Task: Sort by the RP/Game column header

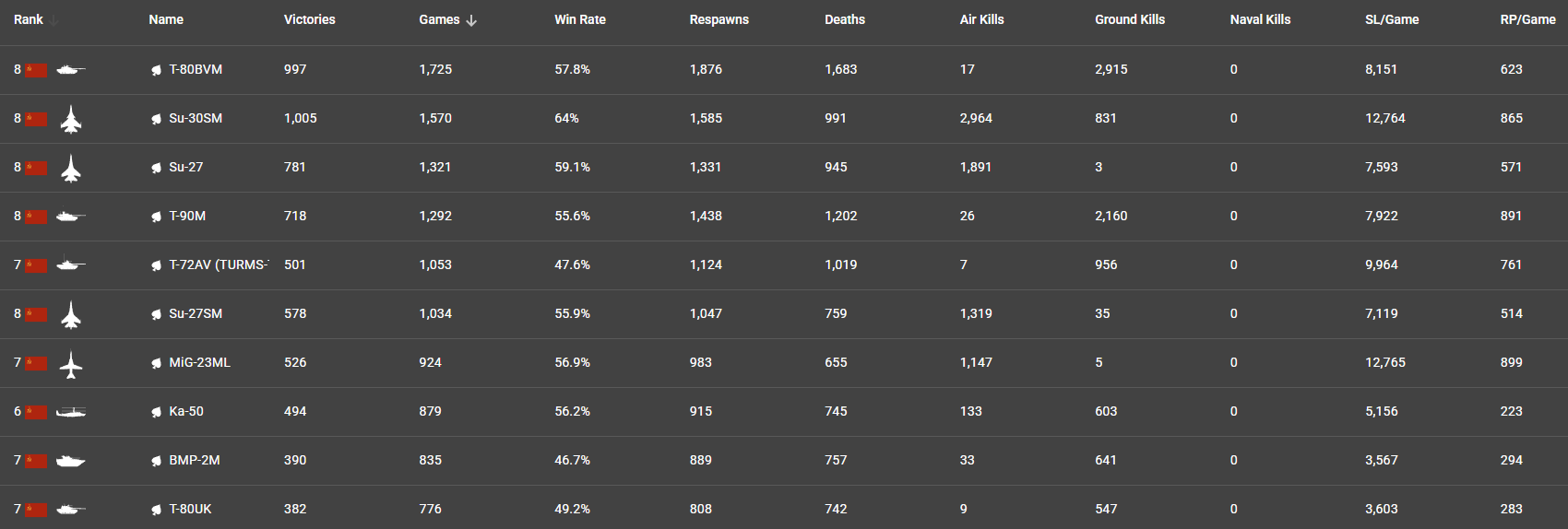Action: [x=1526, y=19]
